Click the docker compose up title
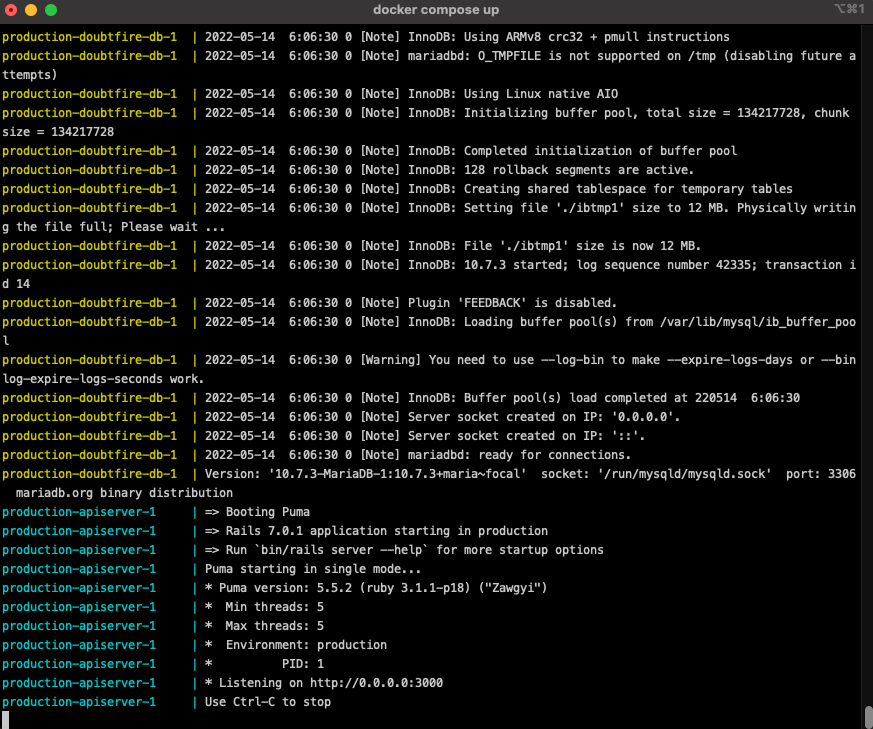The height and width of the screenshot is (729, 873). pos(436,10)
